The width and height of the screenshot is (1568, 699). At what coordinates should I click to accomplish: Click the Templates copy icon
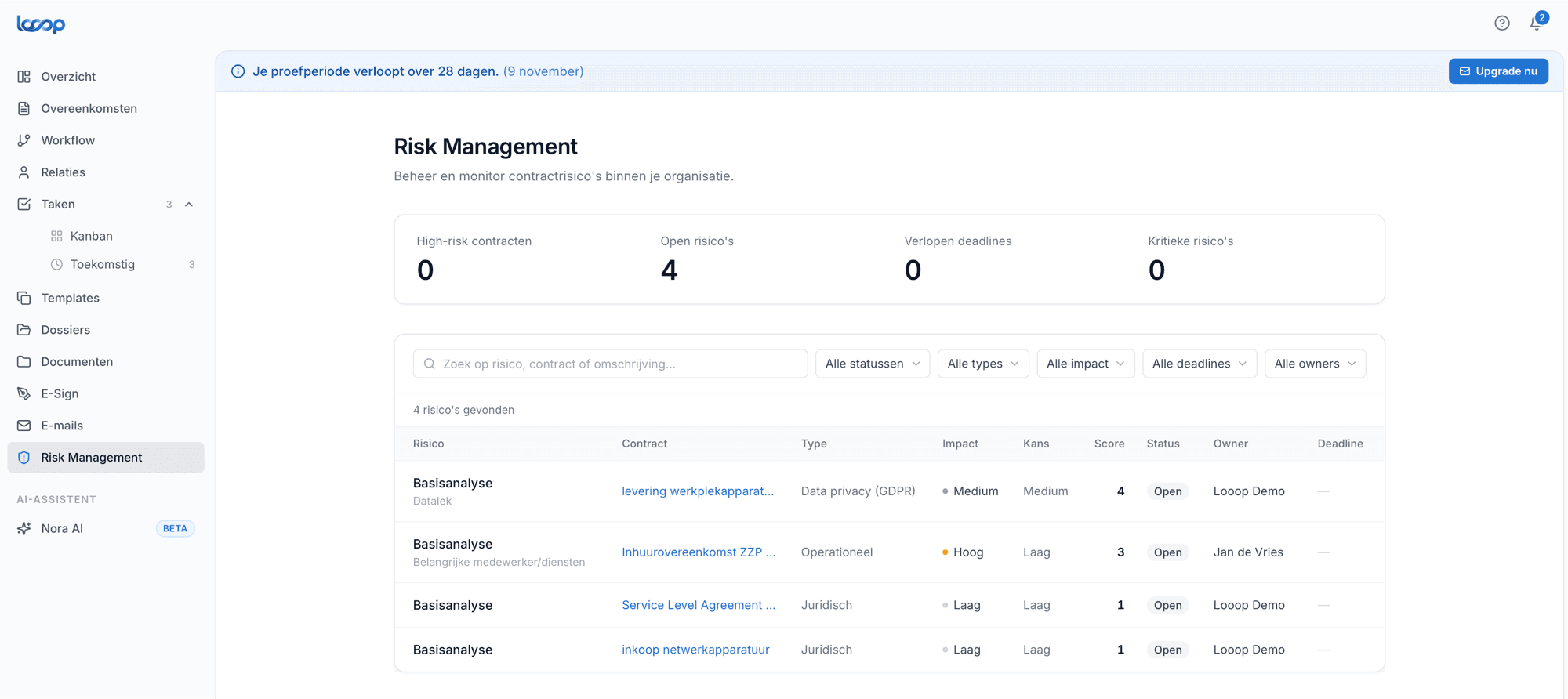click(24, 298)
